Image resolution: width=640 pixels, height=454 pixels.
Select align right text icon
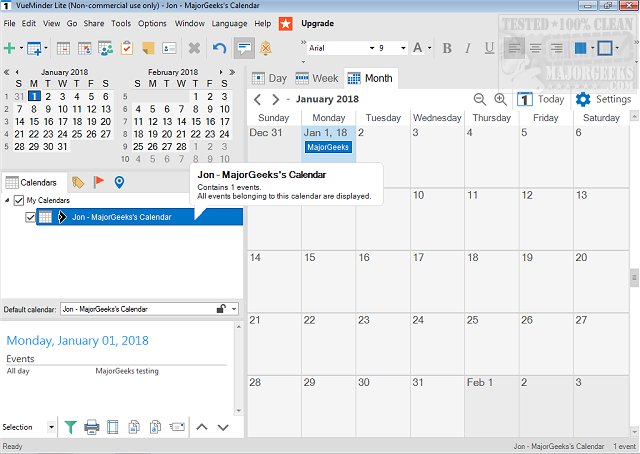pyautogui.click(x=557, y=48)
